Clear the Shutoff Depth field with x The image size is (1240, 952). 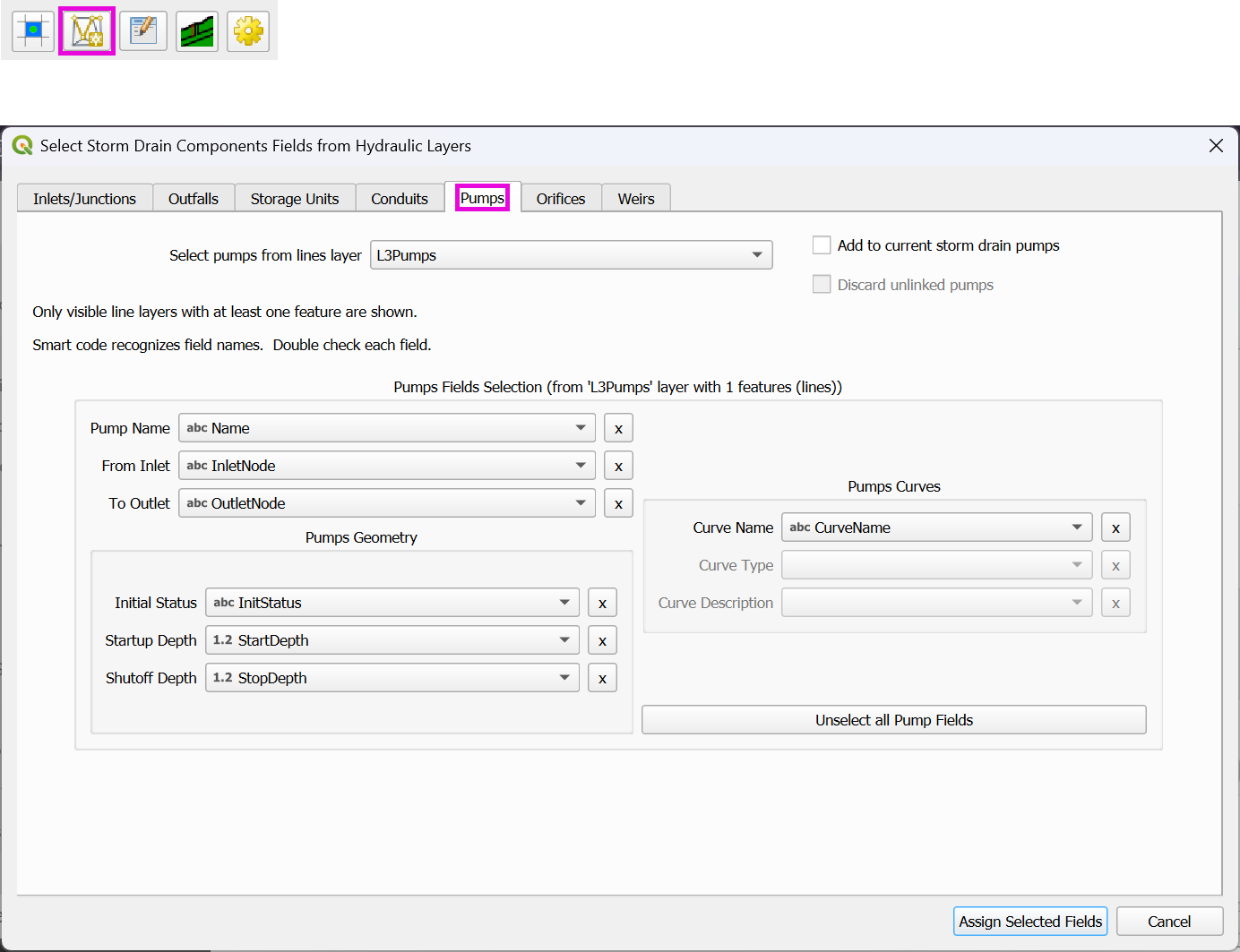pyautogui.click(x=602, y=678)
